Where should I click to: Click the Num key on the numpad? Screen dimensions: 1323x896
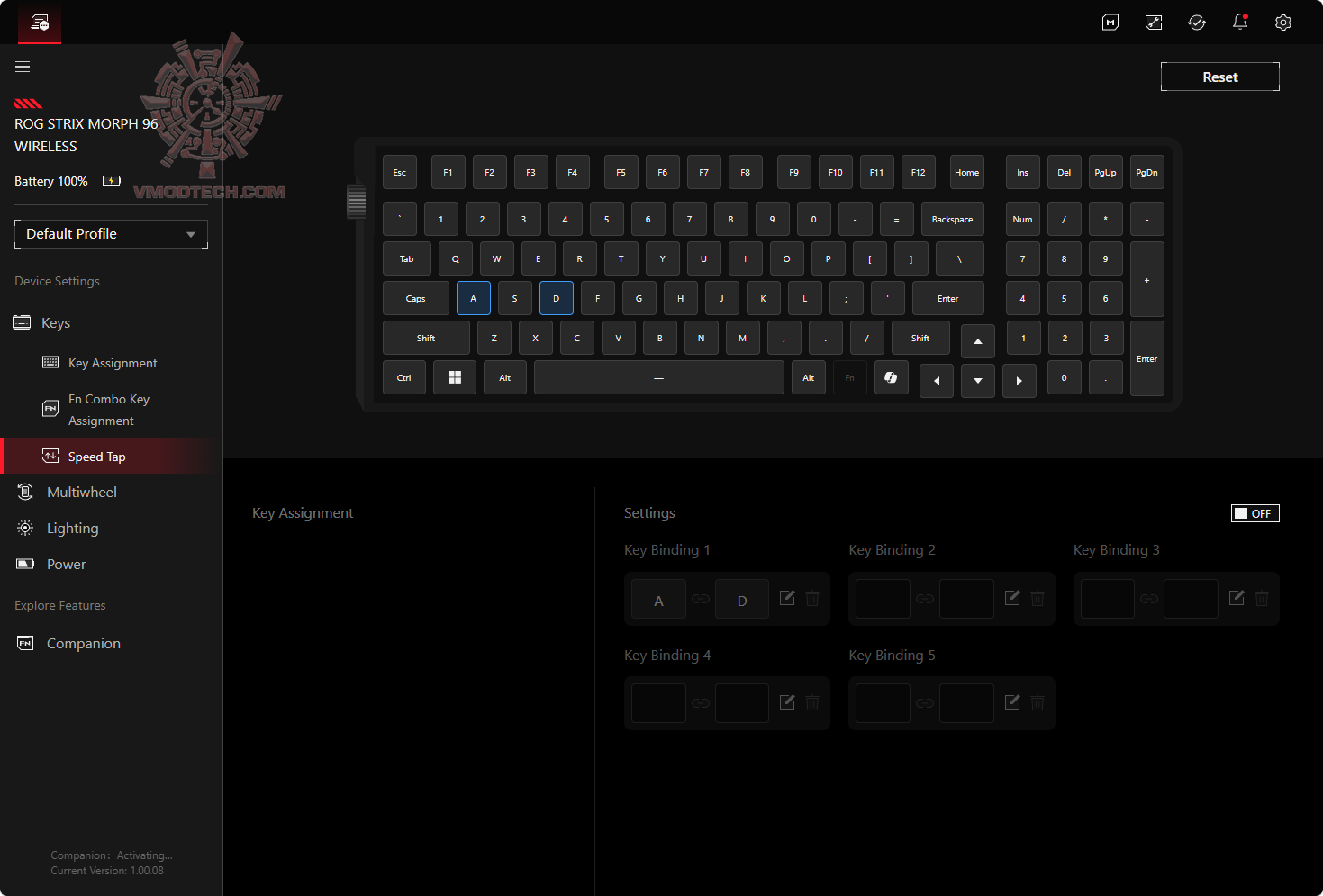[1023, 219]
